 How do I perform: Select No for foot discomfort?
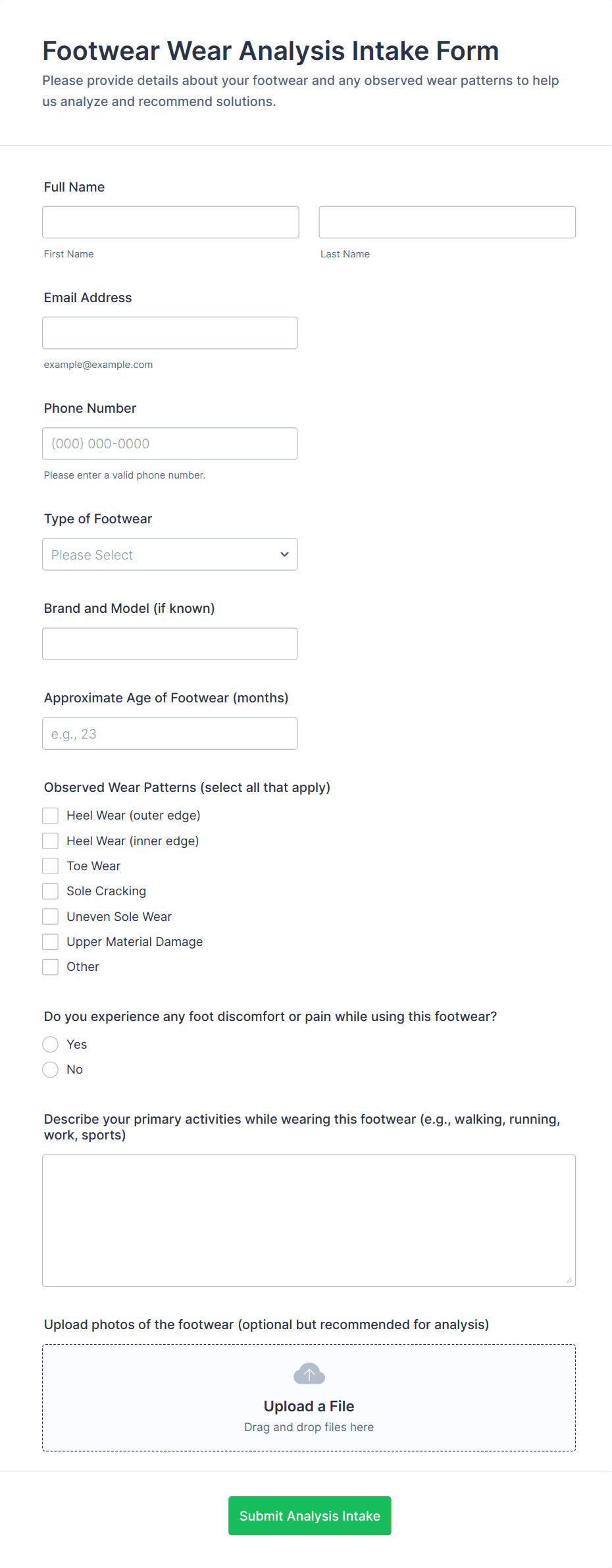pos(51,1070)
